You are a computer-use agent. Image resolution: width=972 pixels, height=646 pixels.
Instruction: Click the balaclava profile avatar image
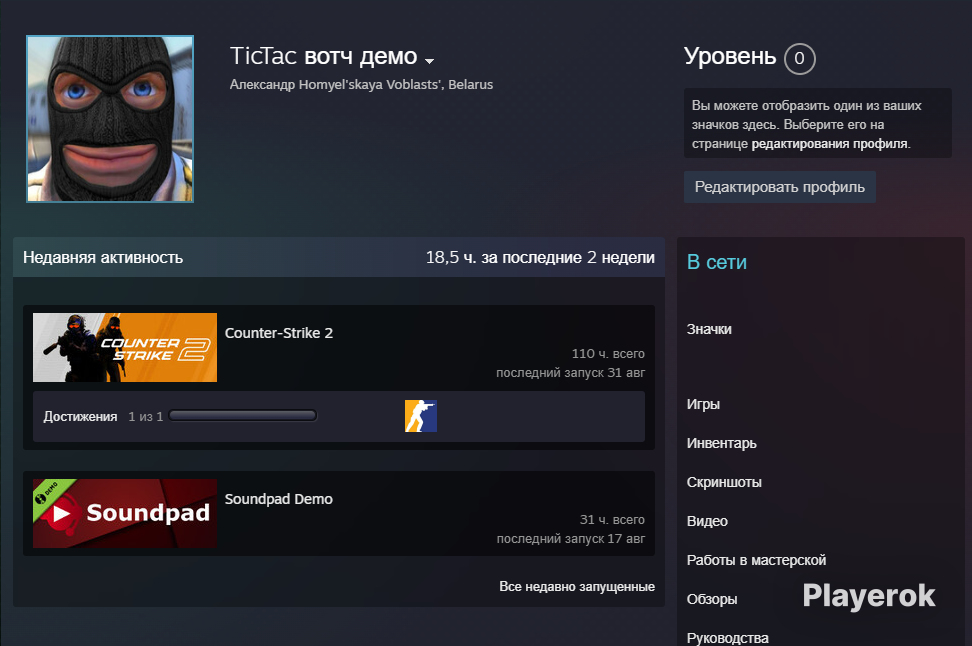point(110,118)
